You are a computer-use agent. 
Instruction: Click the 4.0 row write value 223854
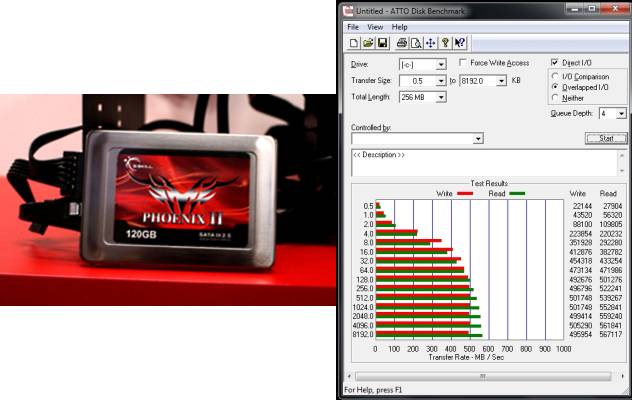point(580,234)
